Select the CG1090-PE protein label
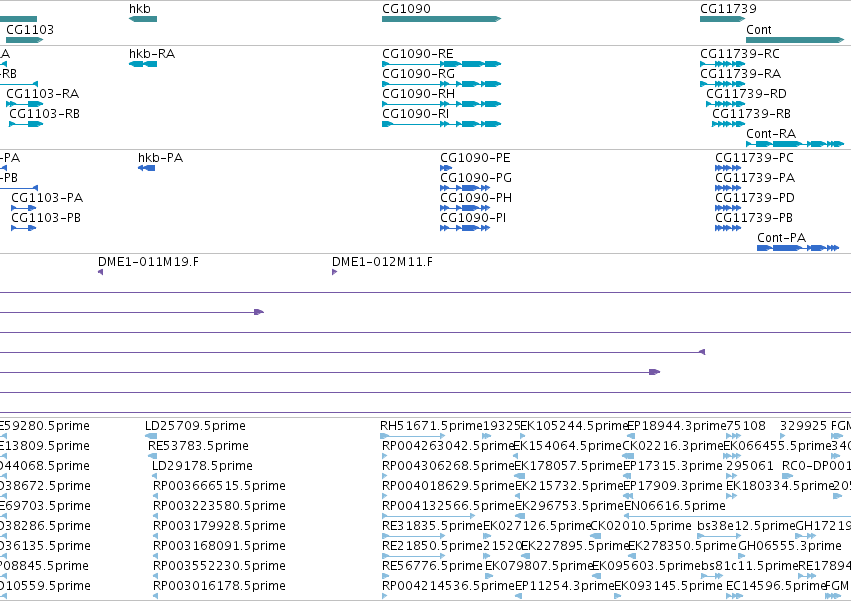The image size is (851, 601). (x=475, y=158)
